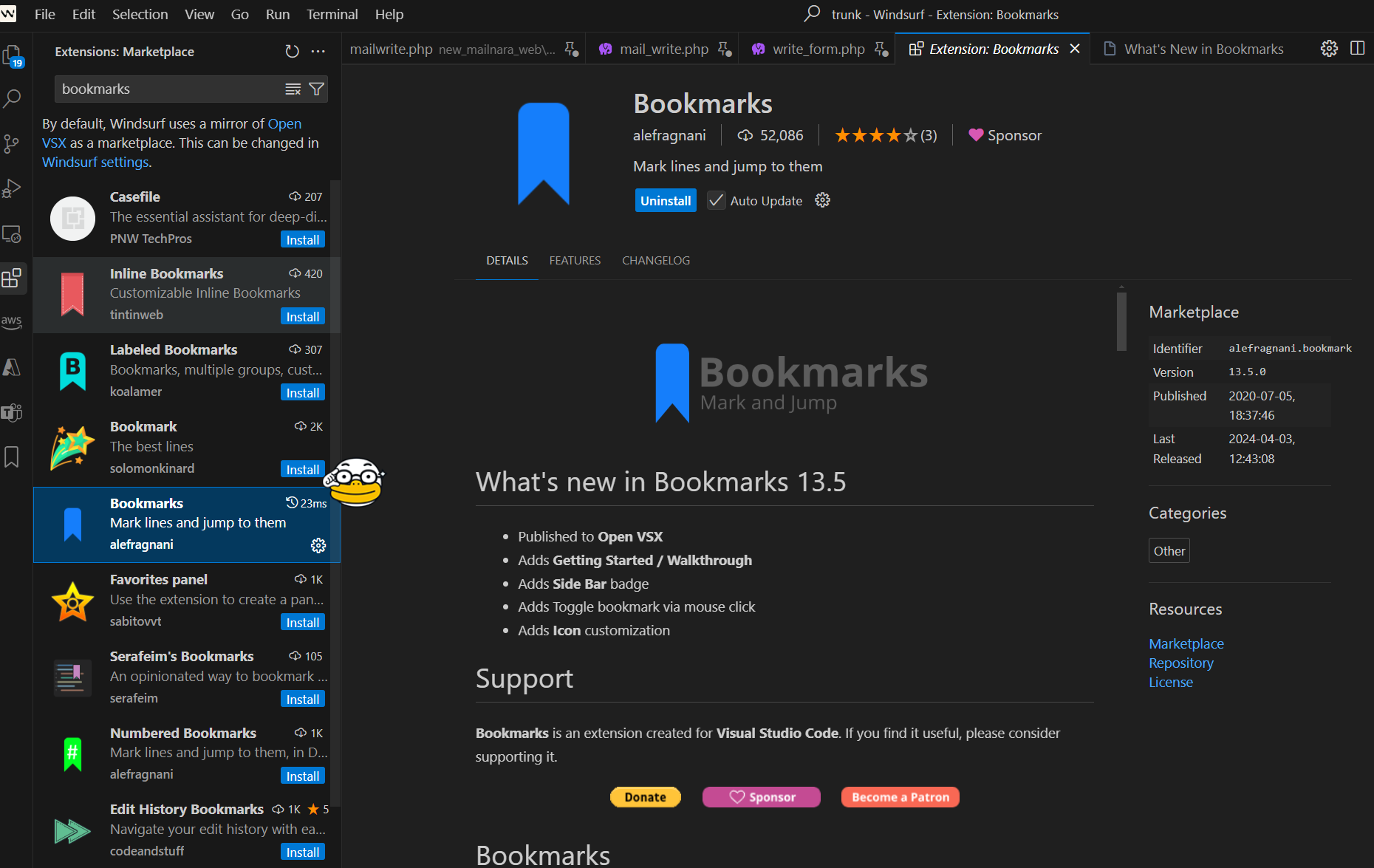Open Remote Explorer view
This screenshot has height=868, width=1374.
(x=13, y=234)
